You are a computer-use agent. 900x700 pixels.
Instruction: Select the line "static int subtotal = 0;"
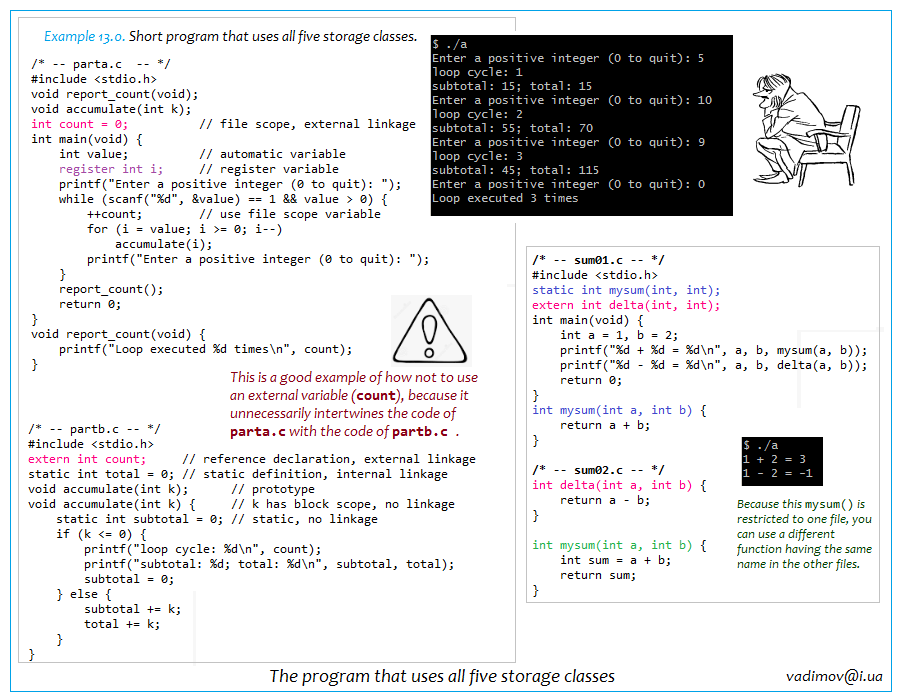point(139,519)
